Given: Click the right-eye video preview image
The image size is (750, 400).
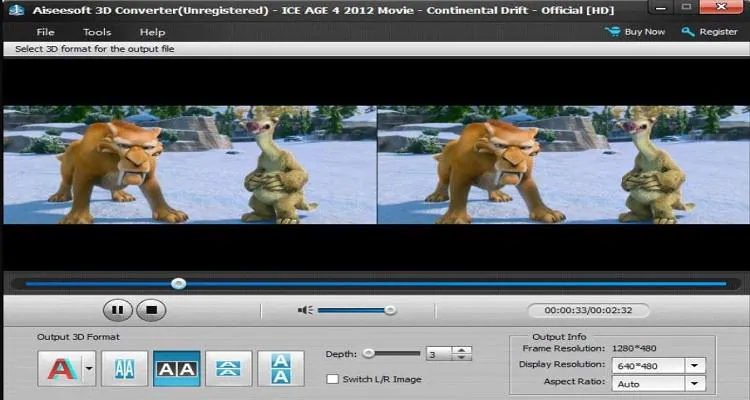Looking at the screenshot, I should 563,165.
